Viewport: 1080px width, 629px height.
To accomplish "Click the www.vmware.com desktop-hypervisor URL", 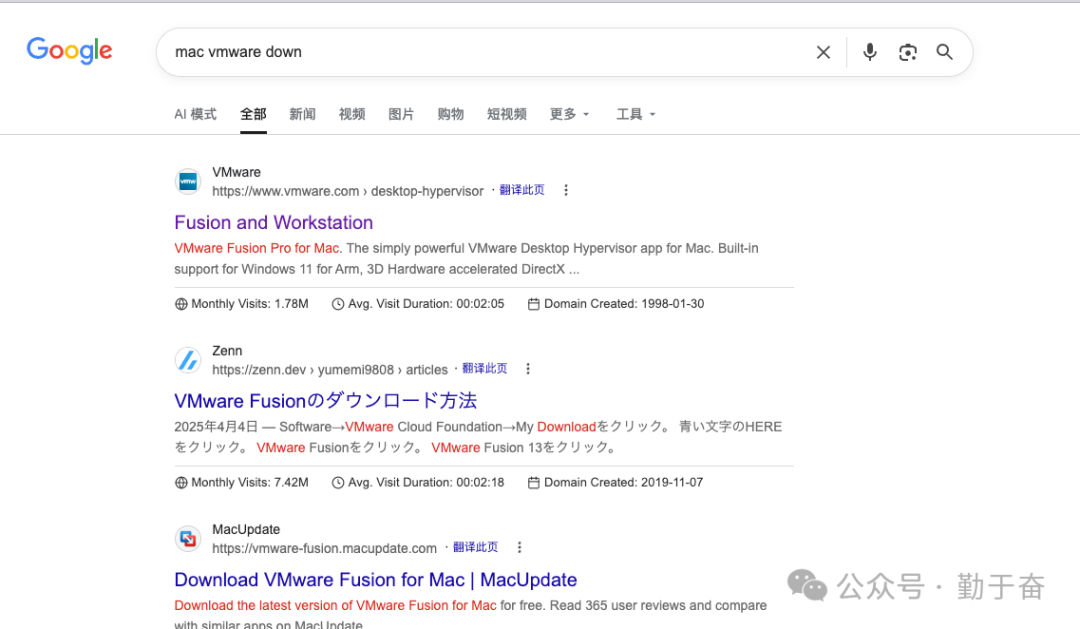I will coord(348,192).
